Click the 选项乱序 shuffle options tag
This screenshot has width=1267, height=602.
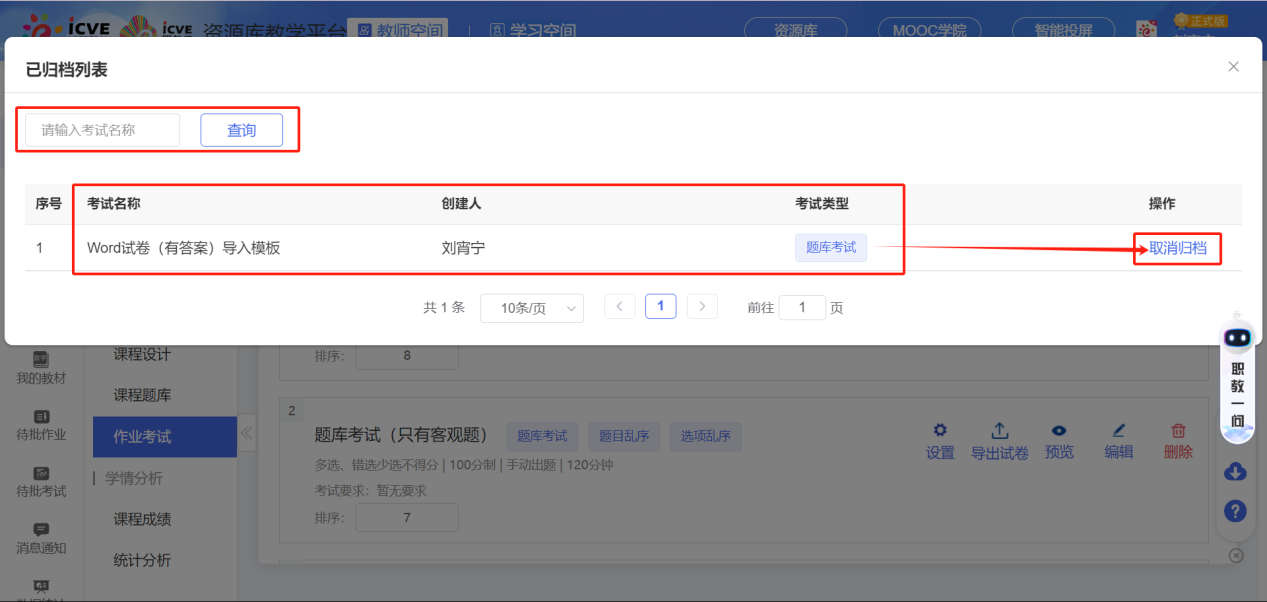pyautogui.click(x=705, y=436)
